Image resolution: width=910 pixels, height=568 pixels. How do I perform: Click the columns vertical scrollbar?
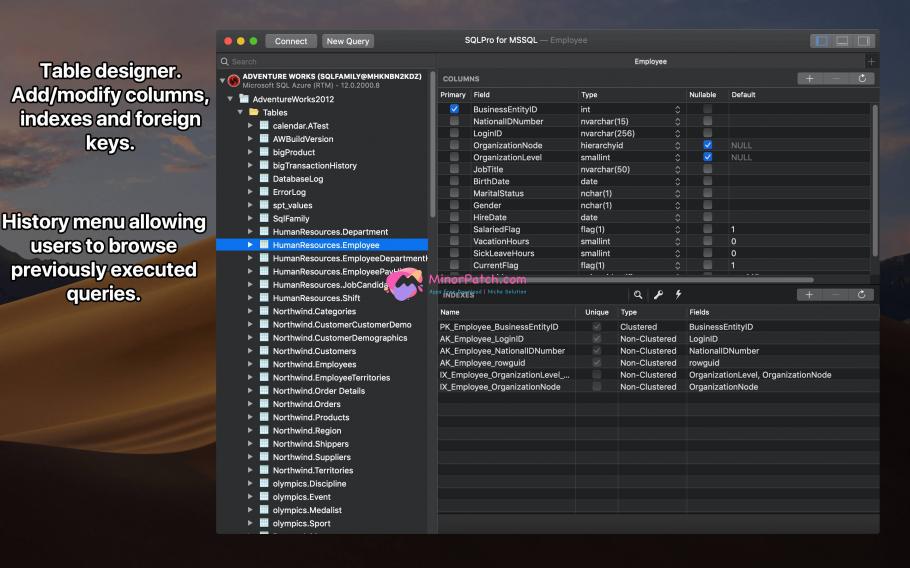[875, 180]
